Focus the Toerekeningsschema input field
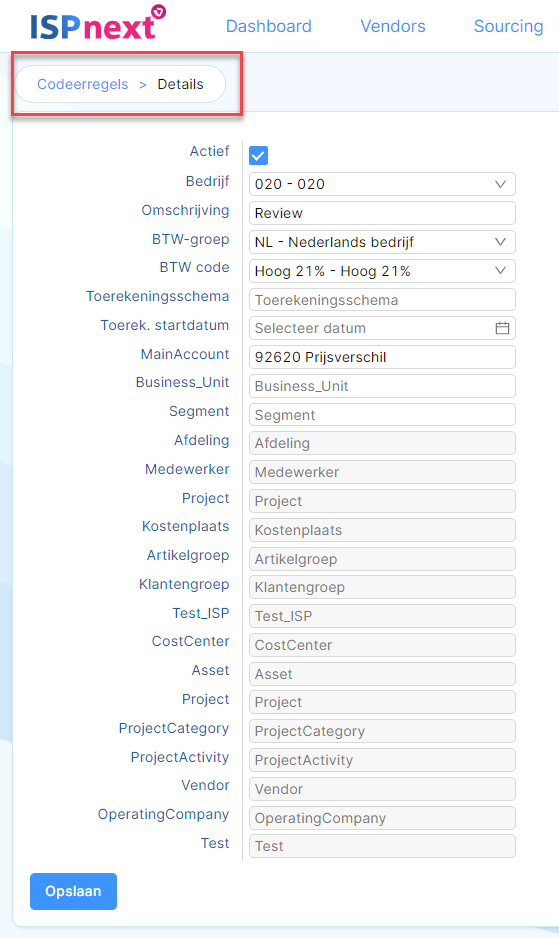 tap(382, 300)
